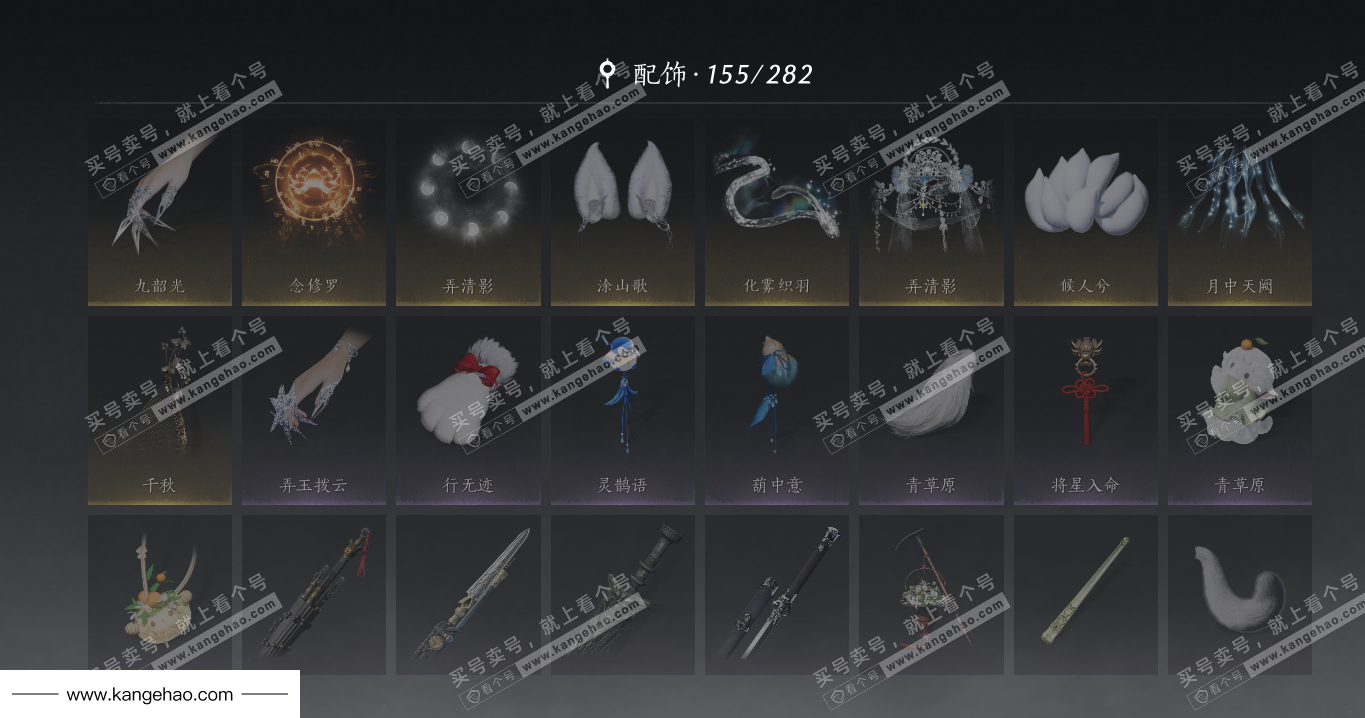
Task: Select the 将星入命 red knot tassel
Action: [x=1086, y=411]
